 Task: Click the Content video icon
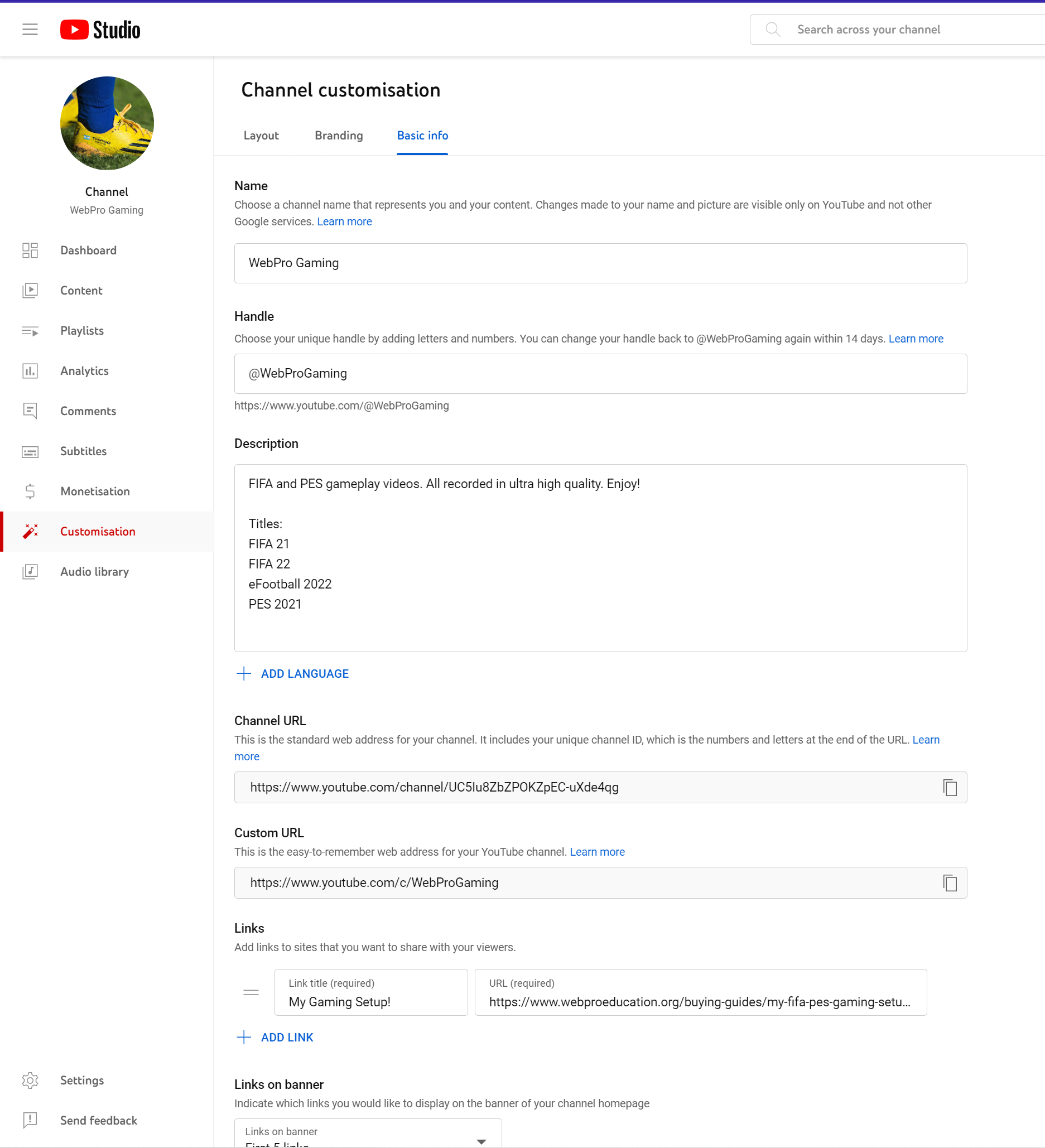click(30, 291)
